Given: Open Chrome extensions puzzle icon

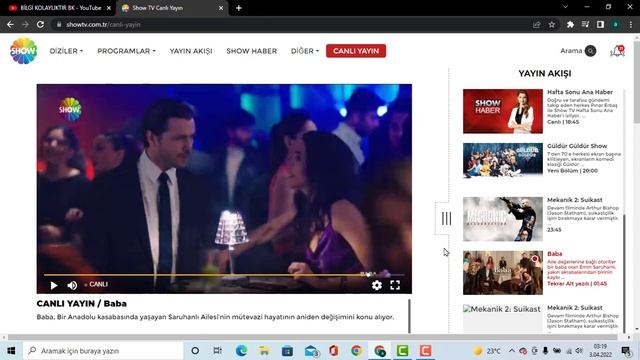Looking at the screenshot, I should pos(570,24).
